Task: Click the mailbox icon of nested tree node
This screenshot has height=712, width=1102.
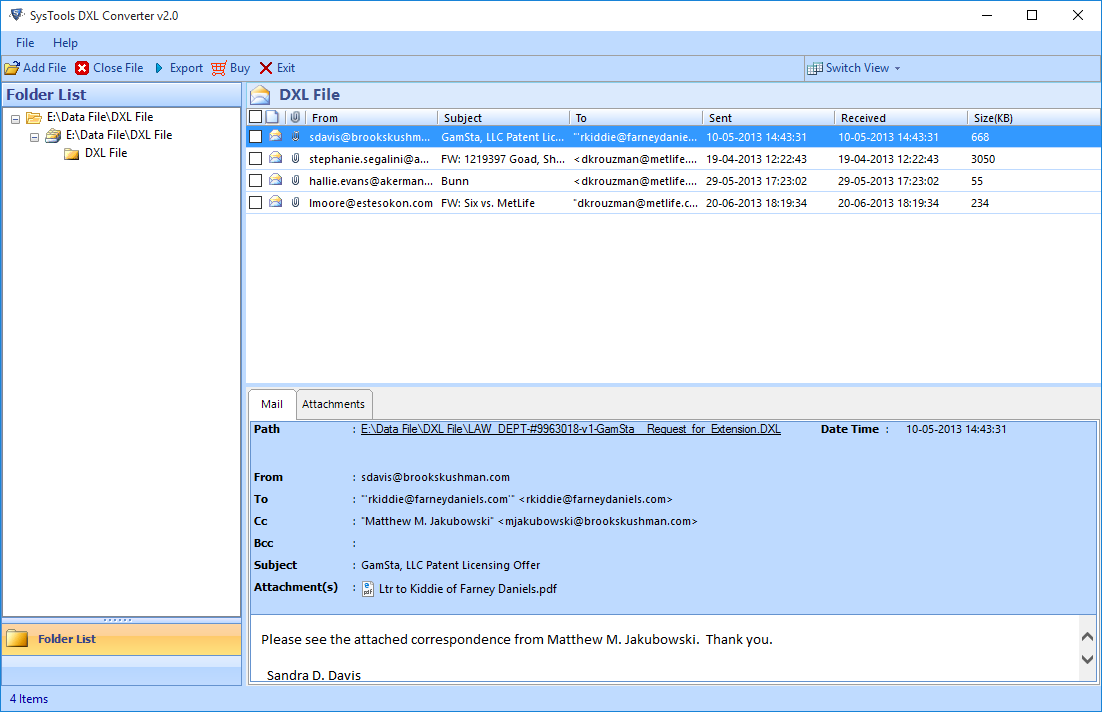Action: 53,136
